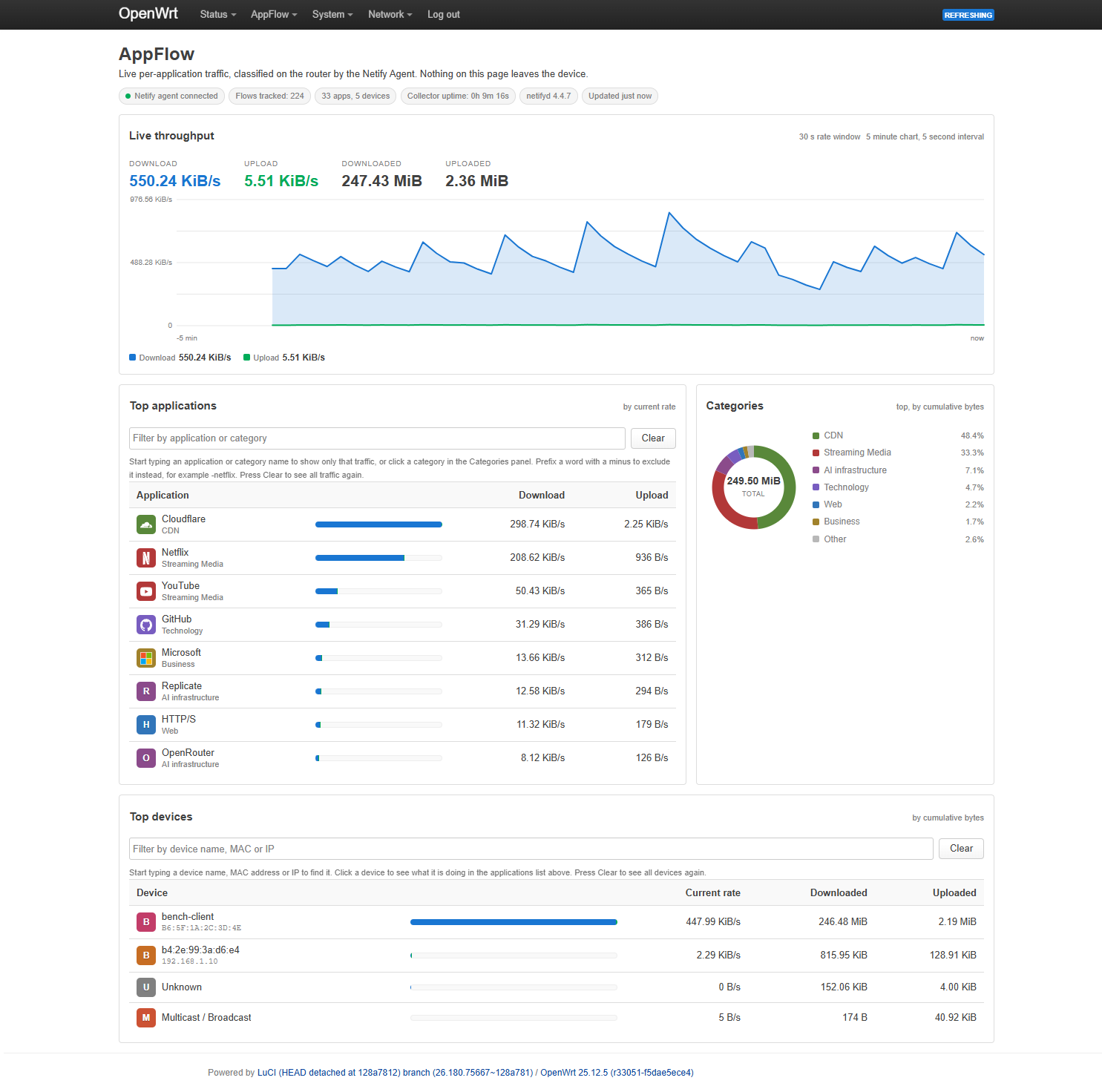Select the Replicate app icon

tap(146, 691)
